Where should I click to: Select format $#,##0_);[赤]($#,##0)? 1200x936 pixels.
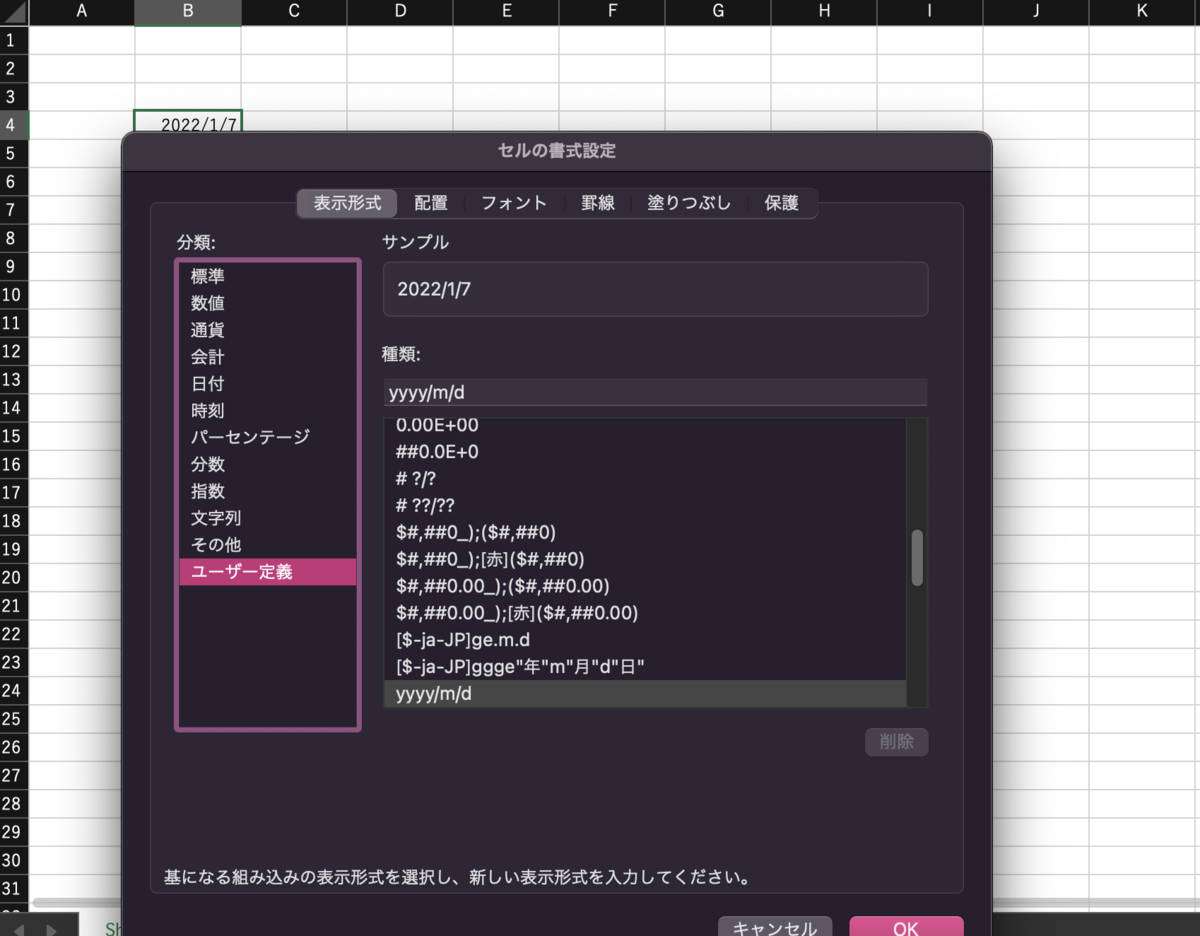tap(645, 559)
